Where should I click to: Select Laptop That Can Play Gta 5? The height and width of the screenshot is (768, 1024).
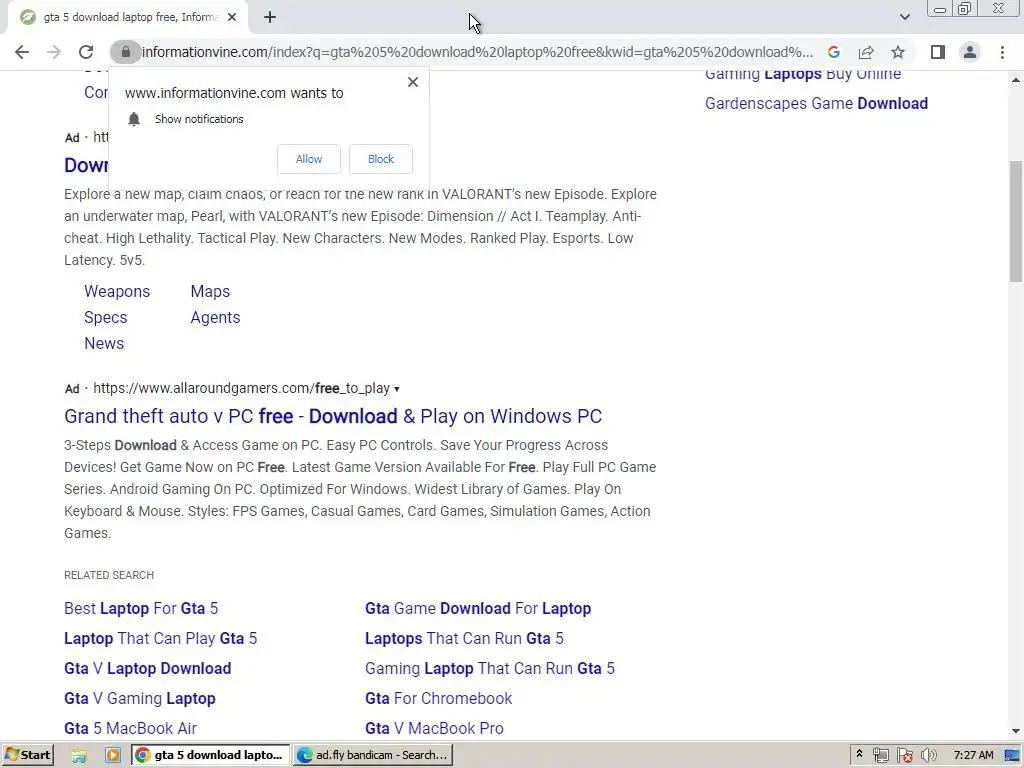(161, 639)
